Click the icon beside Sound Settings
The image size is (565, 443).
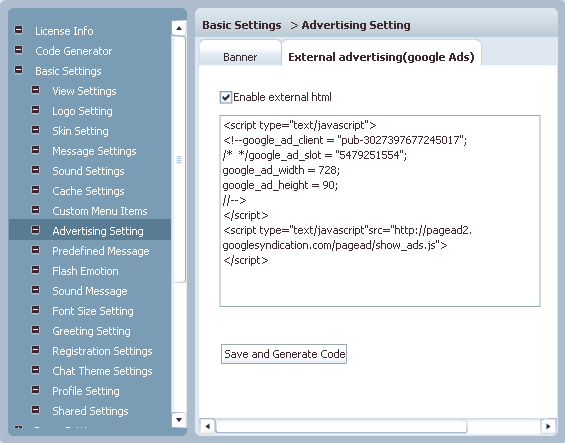pyautogui.click(x=36, y=169)
